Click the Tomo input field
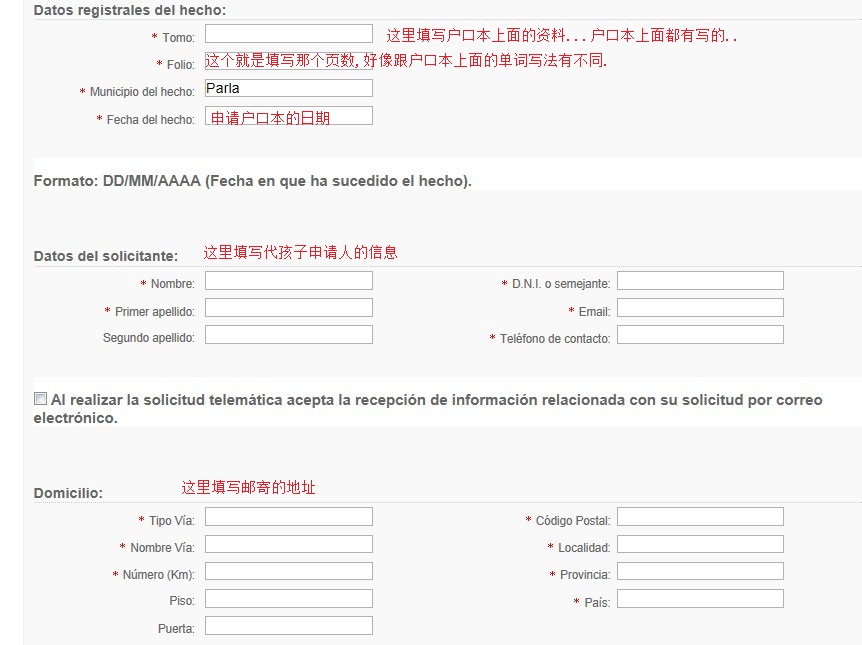This screenshot has height=645, width=862. point(288,35)
